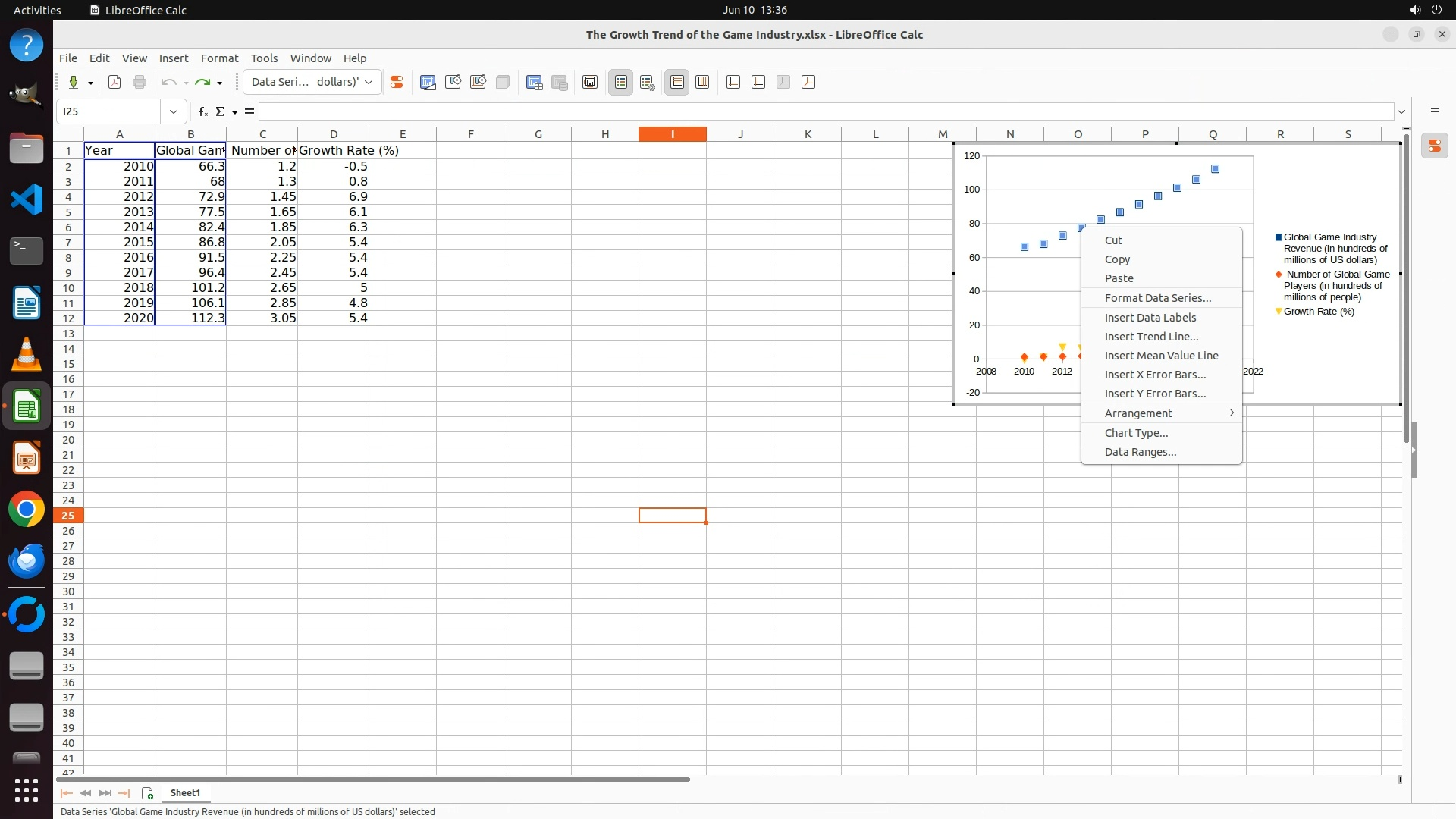This screenshot has height=819, width=1456.
Task: Expand the Name Box dropdown arrow
Action: 174,111
